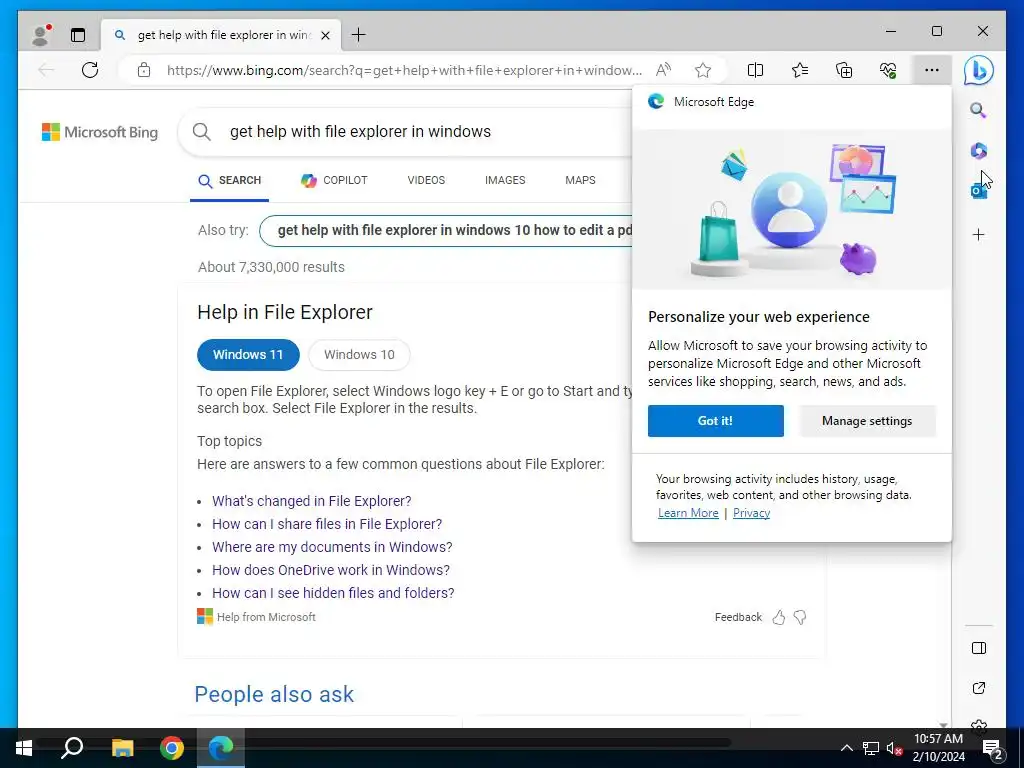Screen dimensions: 1024x768
Task: Click Help from Microsoft source
Action: click(256, 616)
